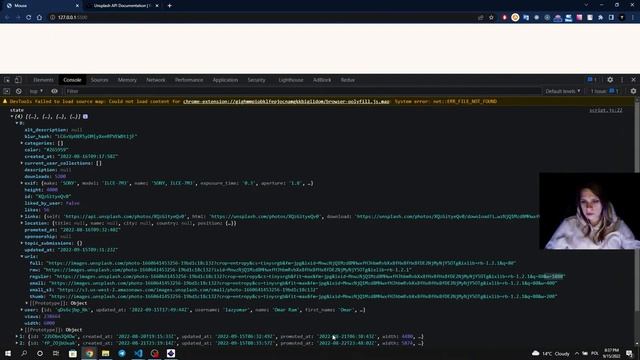Screen dimensions: 640x360
Task: Select the 'small_s3' url string value
Action: [x=188, y=290]
